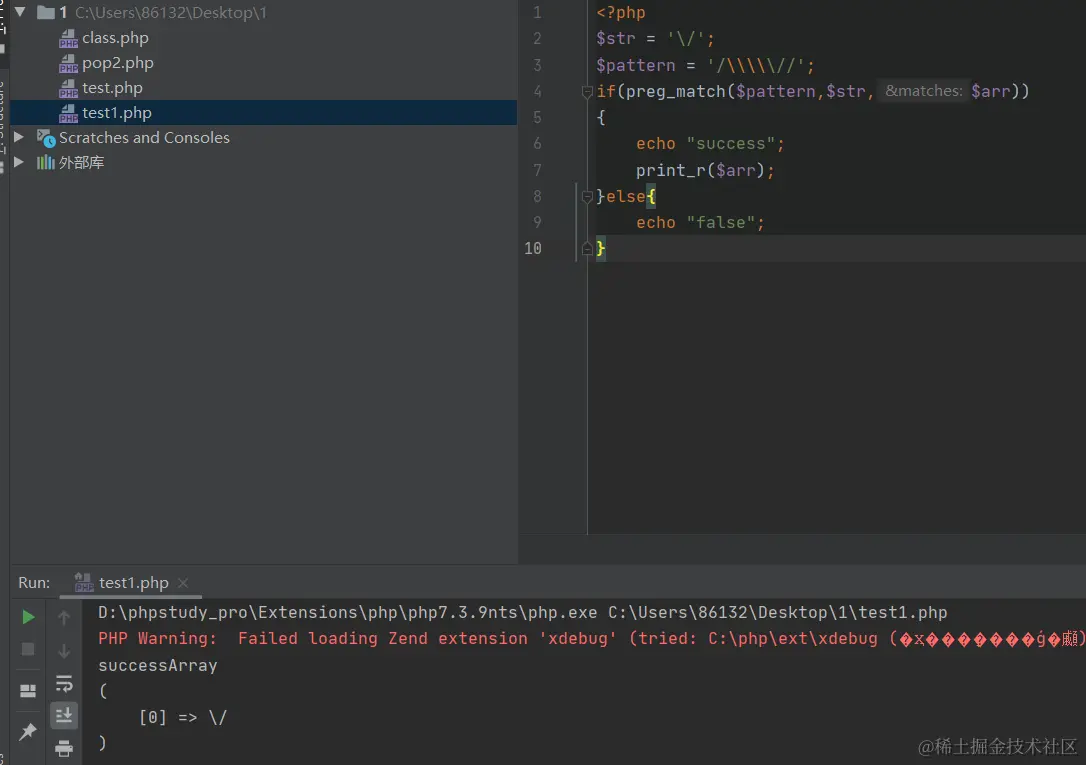
Task: Click the project root folder icon
Action: pyautogui.click(x=46, y=12)
